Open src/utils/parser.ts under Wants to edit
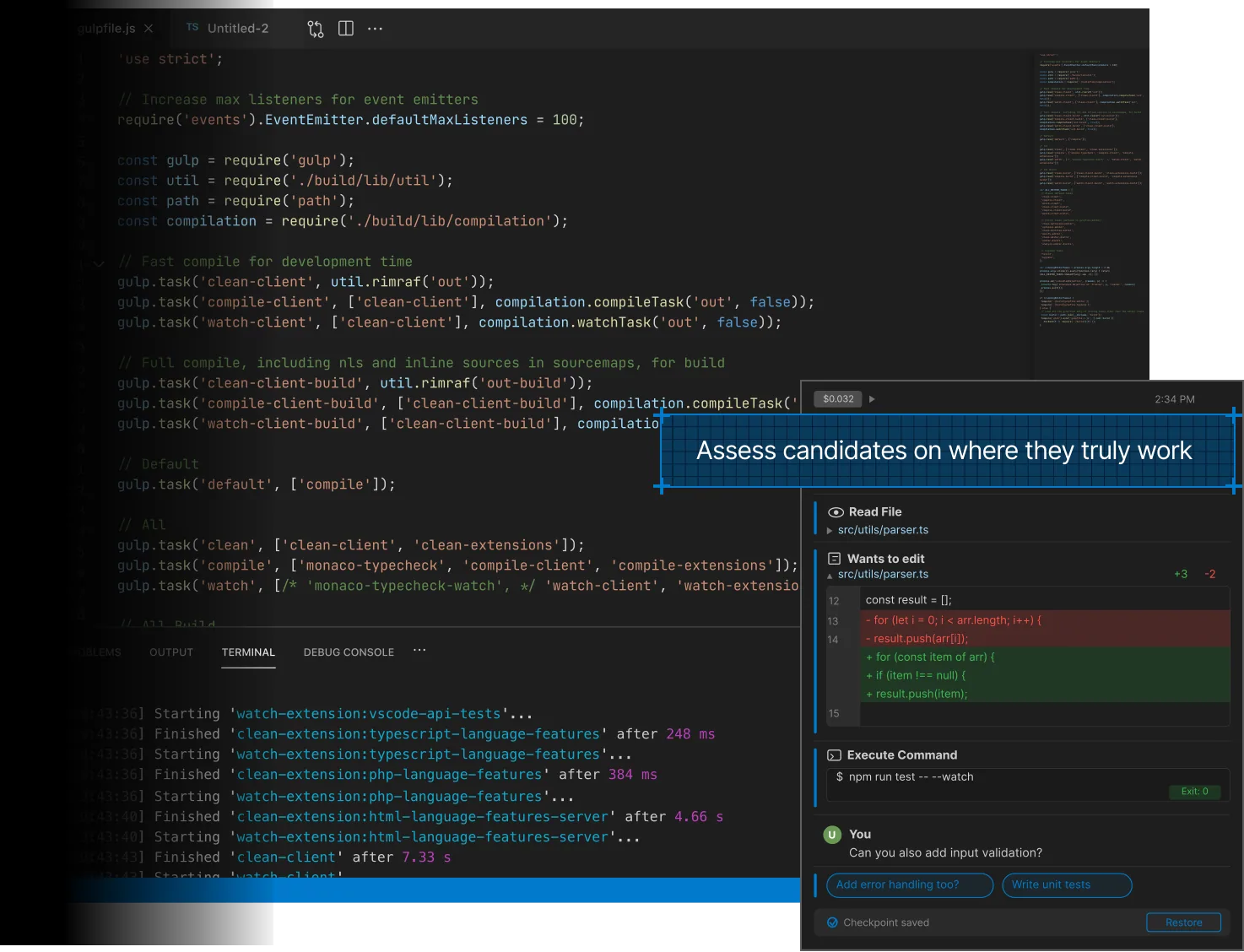Image resolution: width=1244 pixels, height=952 pixels. coord(883,574)
